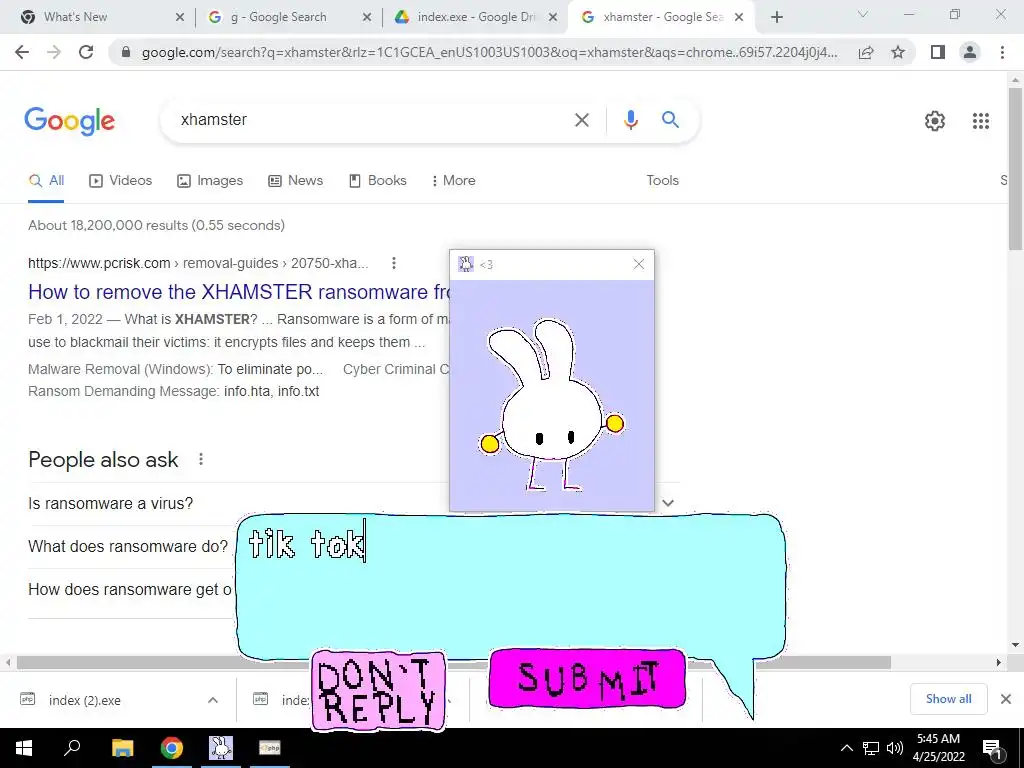Image resolution: width=1024 pixels, height=768 pixels.
Task: Switch to index.exe Google Drive tab
Action: (475, 17)
